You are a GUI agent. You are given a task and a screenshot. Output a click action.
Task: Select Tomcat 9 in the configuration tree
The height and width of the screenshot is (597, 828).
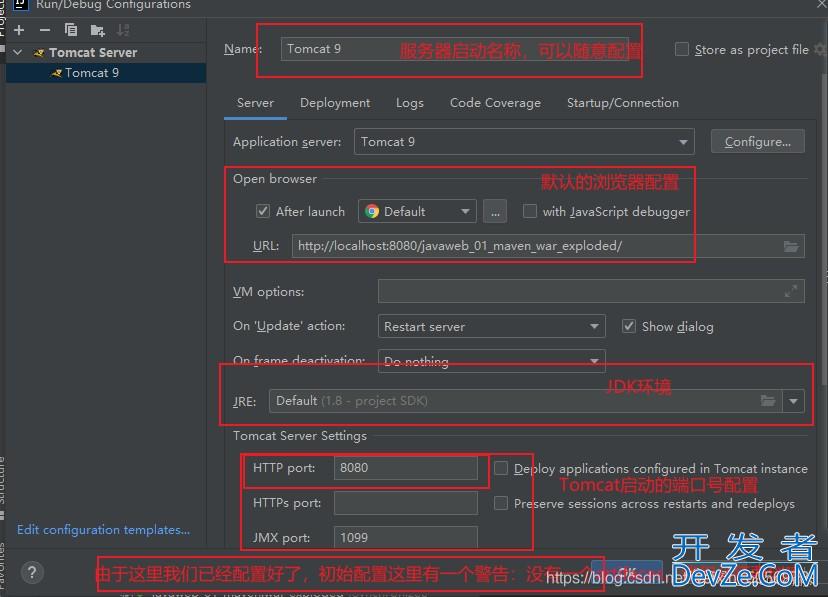tap(106, 73)
